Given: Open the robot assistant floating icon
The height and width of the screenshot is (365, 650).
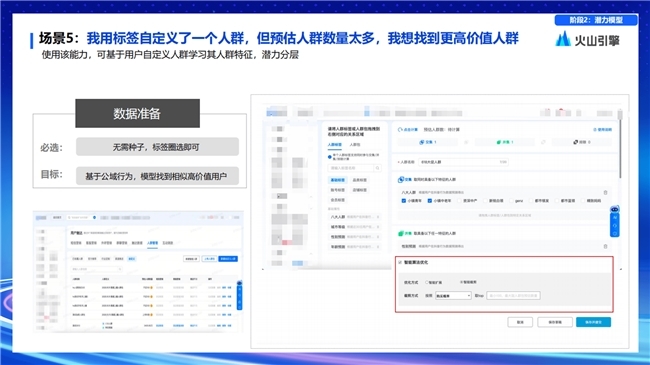Looking at the screenshot, I should (x=614, y=209).
